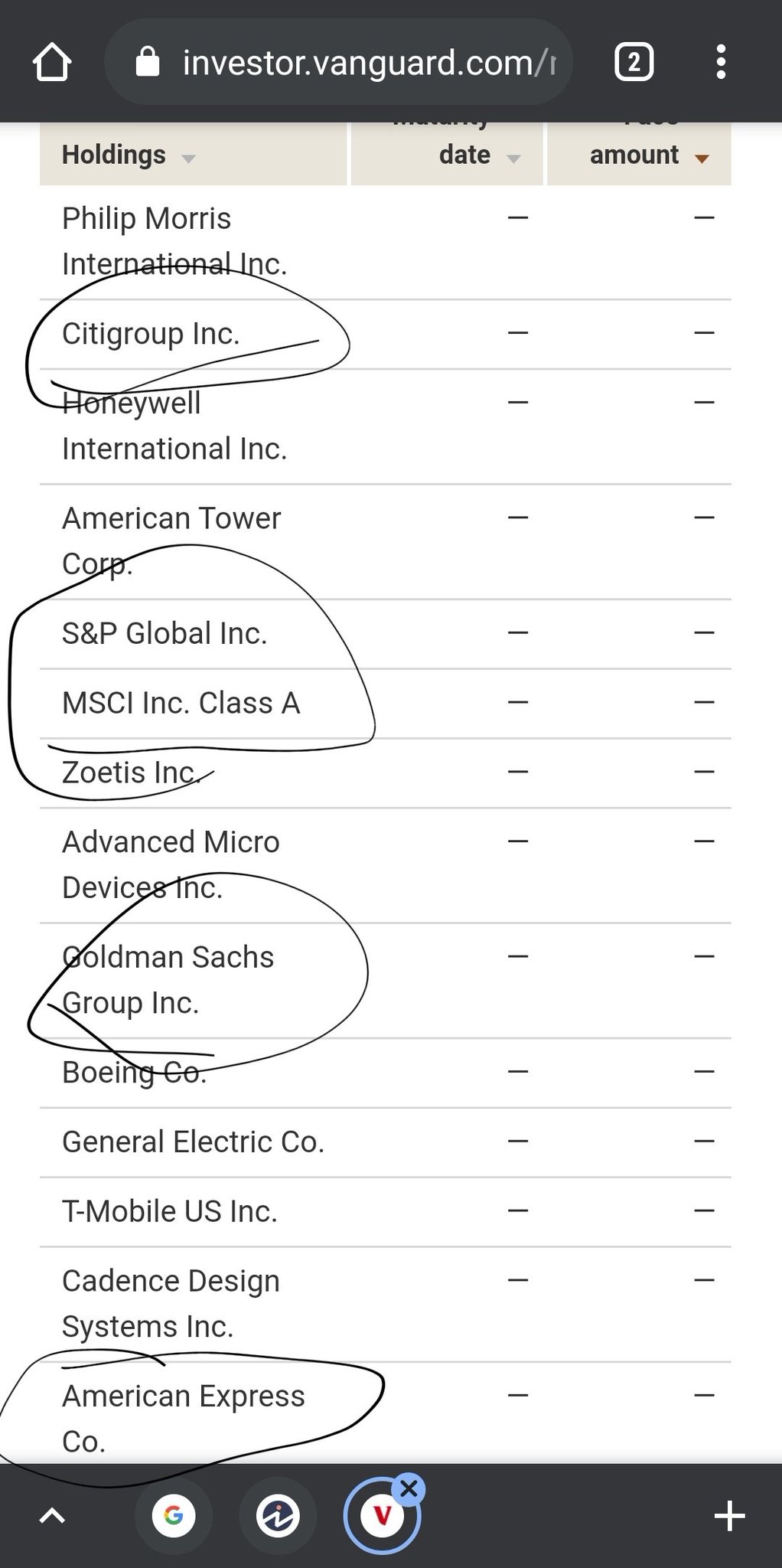
Task: Tap the lock icon in address bar
Action: (x=147, y=62)
